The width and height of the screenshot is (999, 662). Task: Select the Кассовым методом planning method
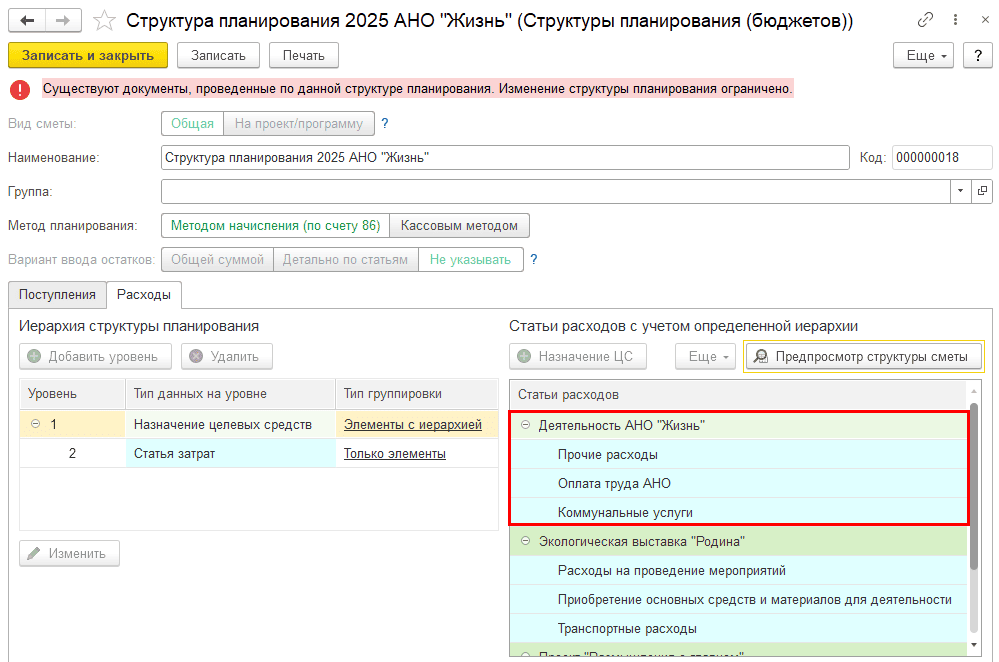(x=459, y=226)
